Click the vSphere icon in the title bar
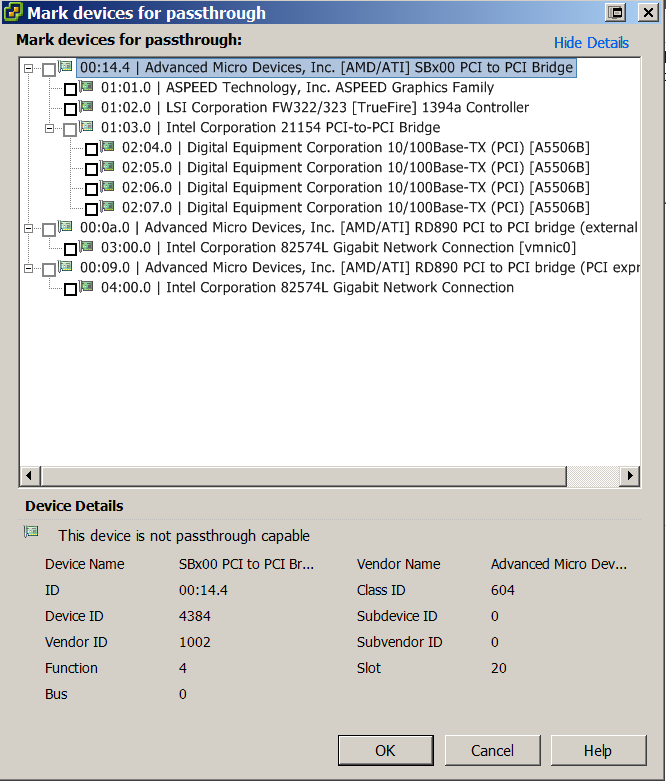This screenshot has height=782, width=666. coord(12,12)
